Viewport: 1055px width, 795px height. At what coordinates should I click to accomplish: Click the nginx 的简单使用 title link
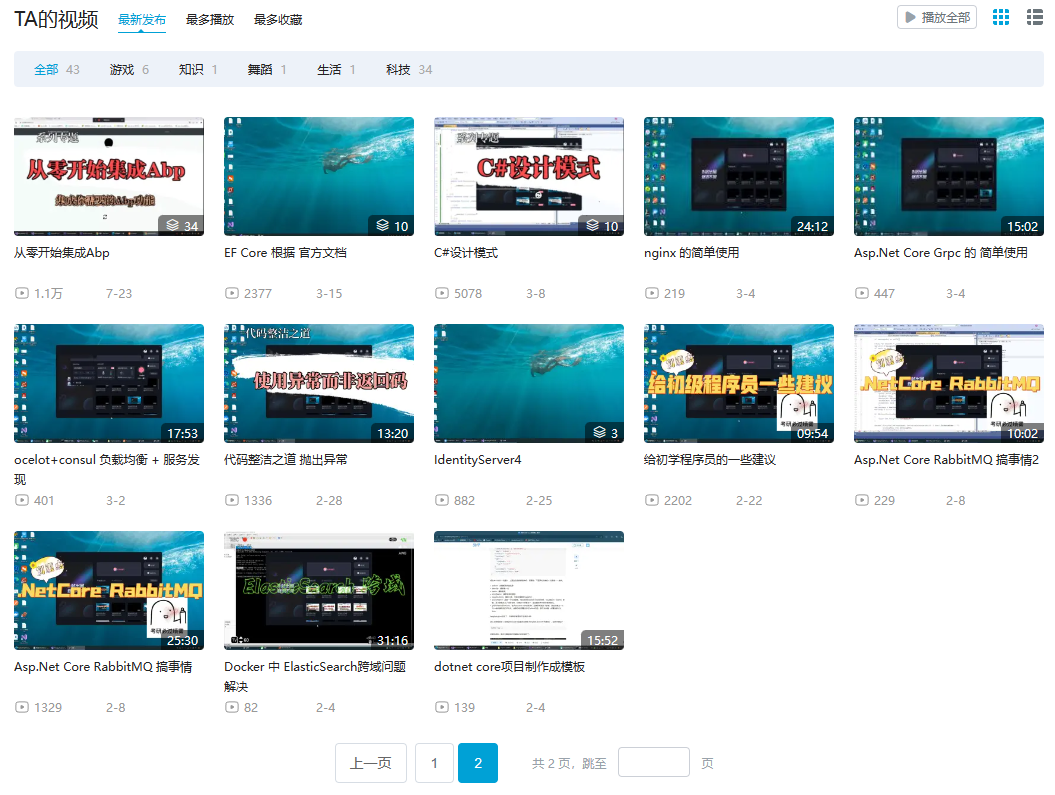(692, 253)
